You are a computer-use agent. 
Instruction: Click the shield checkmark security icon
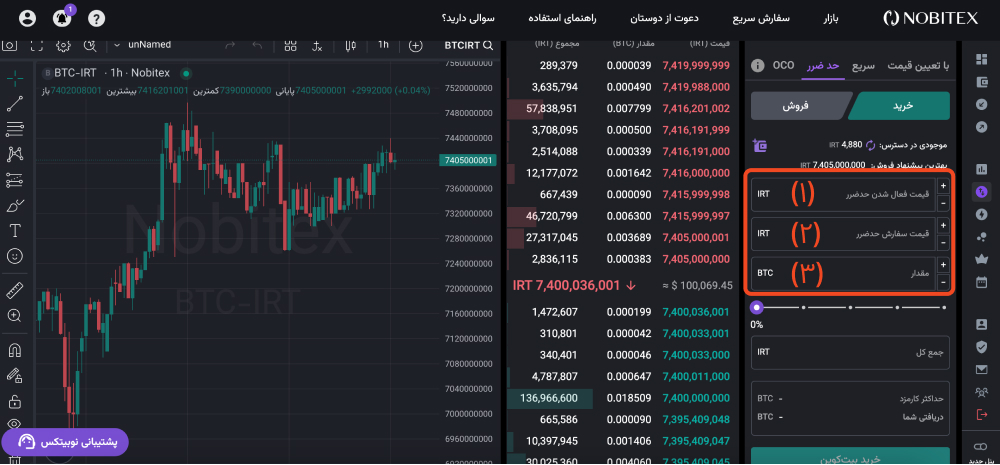981,346
